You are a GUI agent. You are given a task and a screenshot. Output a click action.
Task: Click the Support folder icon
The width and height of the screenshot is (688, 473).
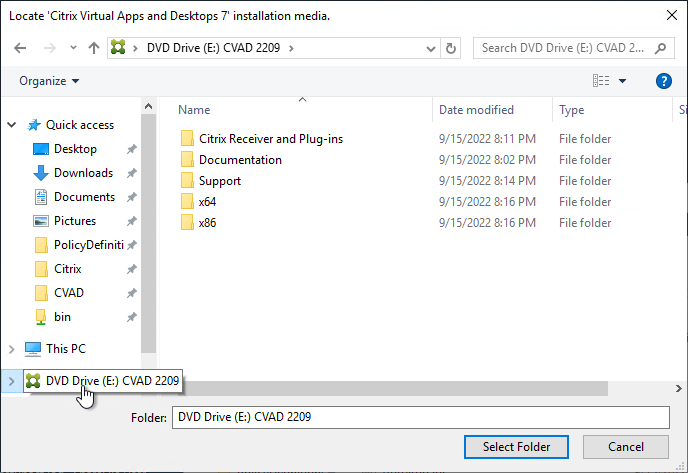187,180
